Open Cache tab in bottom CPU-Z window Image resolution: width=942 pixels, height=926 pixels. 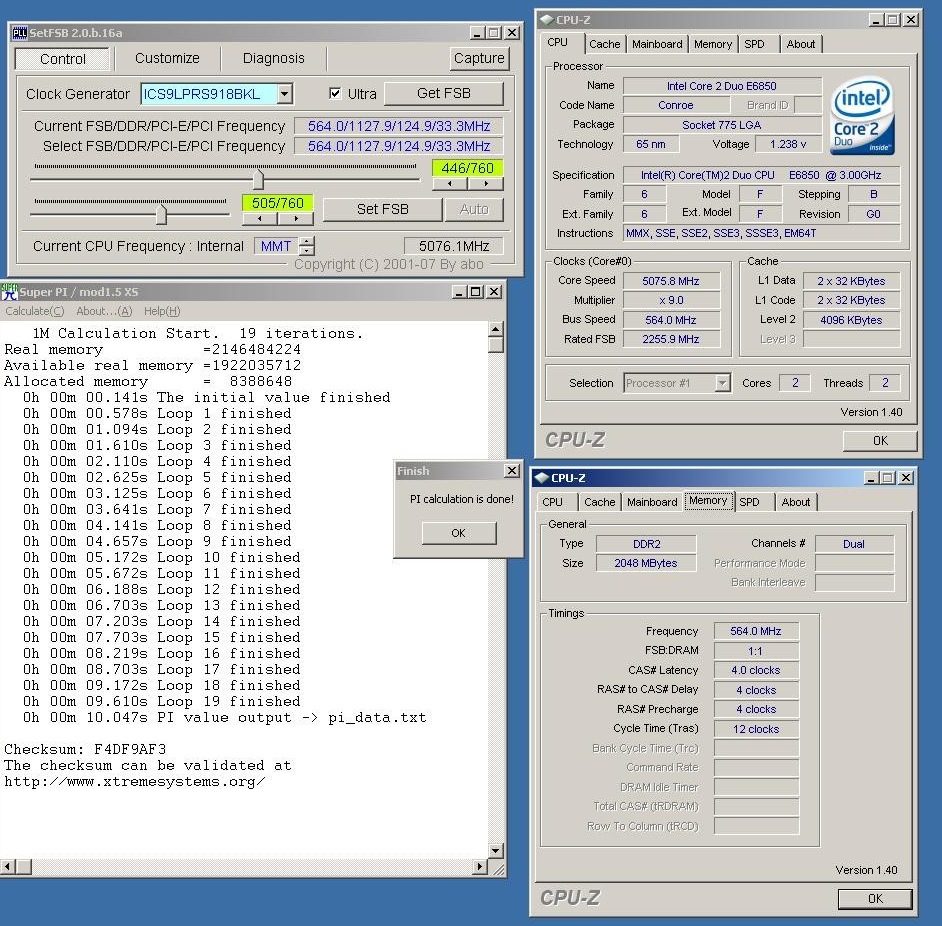[600, 502]
